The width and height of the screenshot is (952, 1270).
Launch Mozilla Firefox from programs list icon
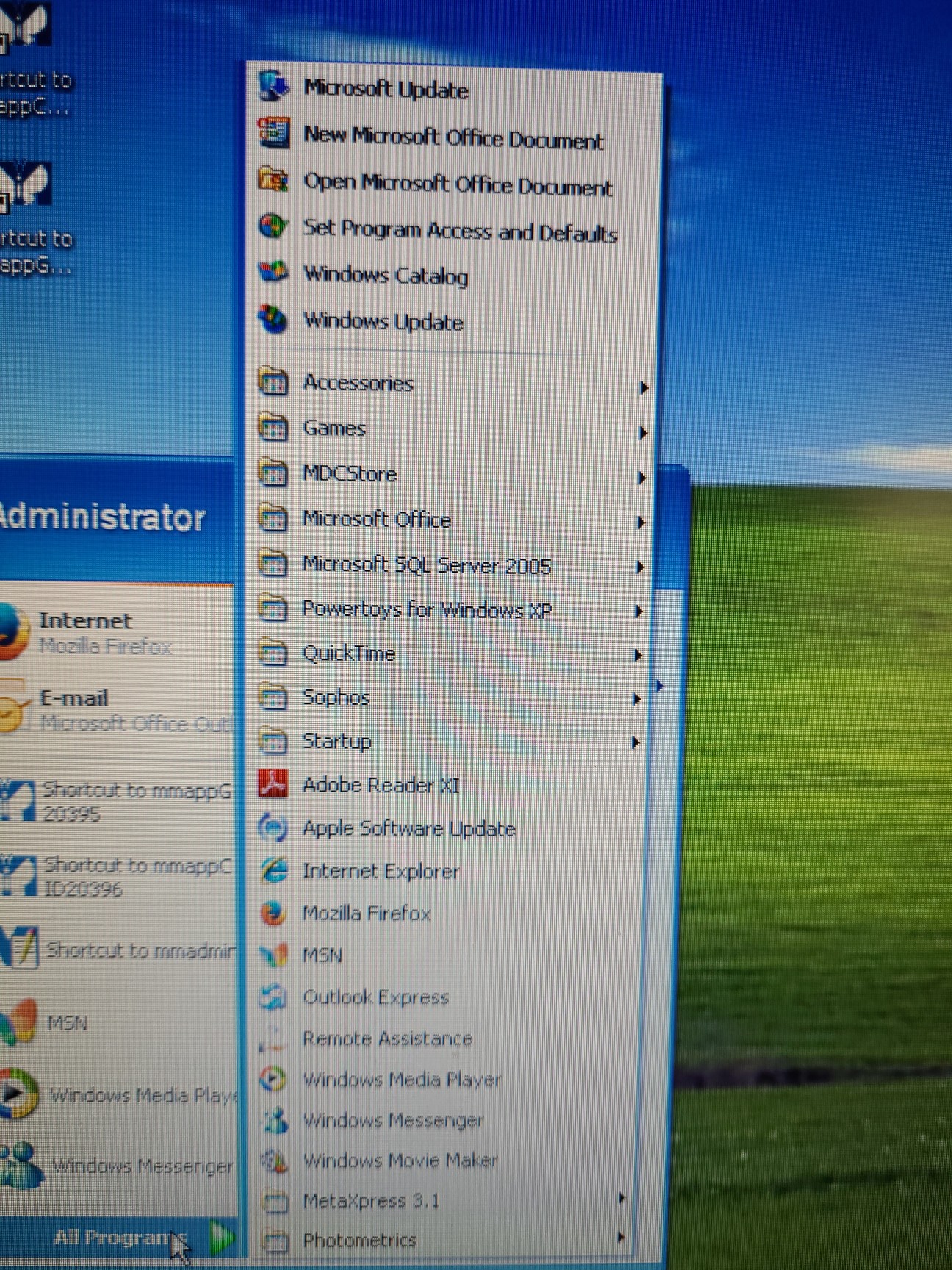(x=273, y=914)
